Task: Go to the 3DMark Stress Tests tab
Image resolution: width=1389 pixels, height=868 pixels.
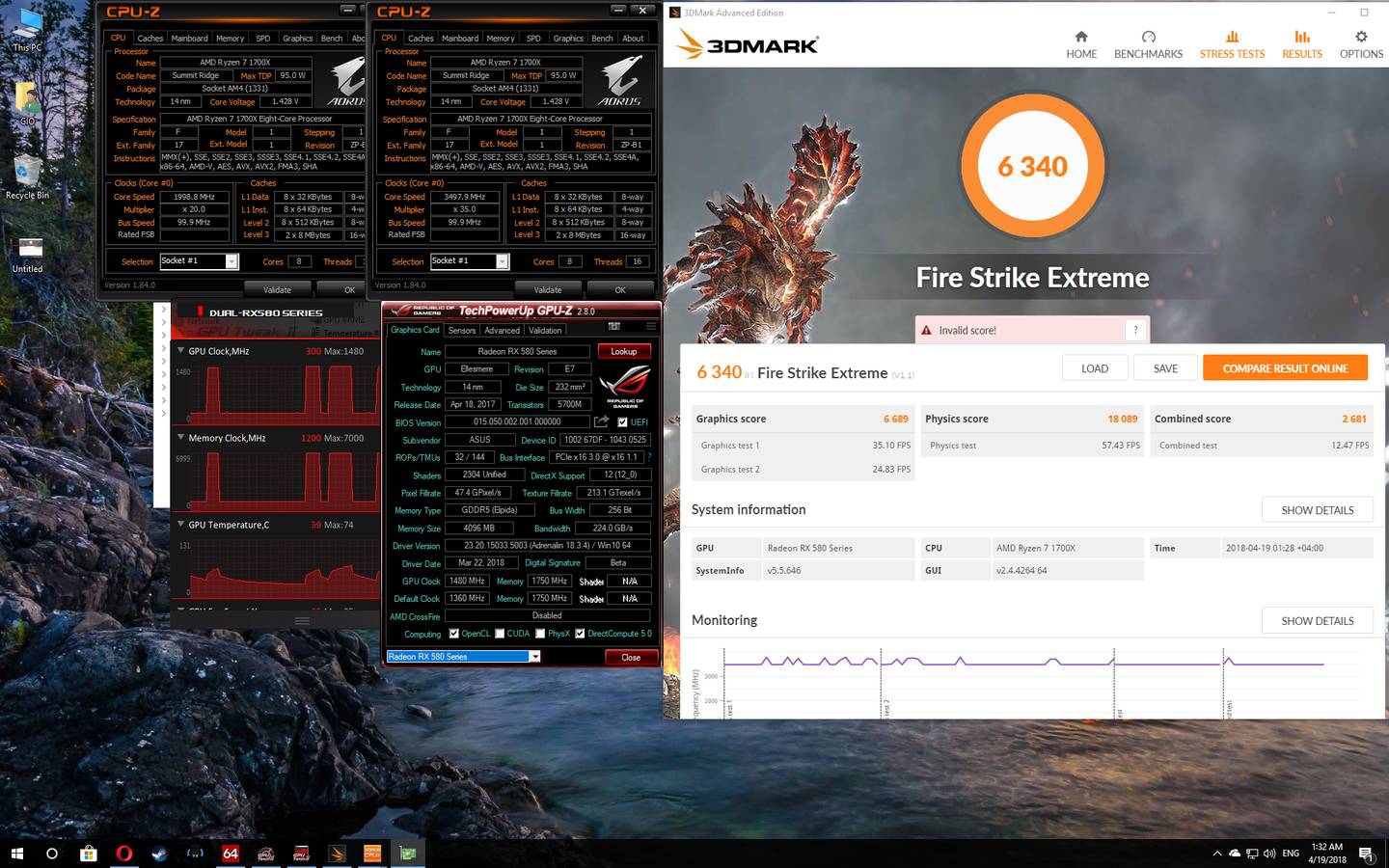Action: click(1232, 44)
